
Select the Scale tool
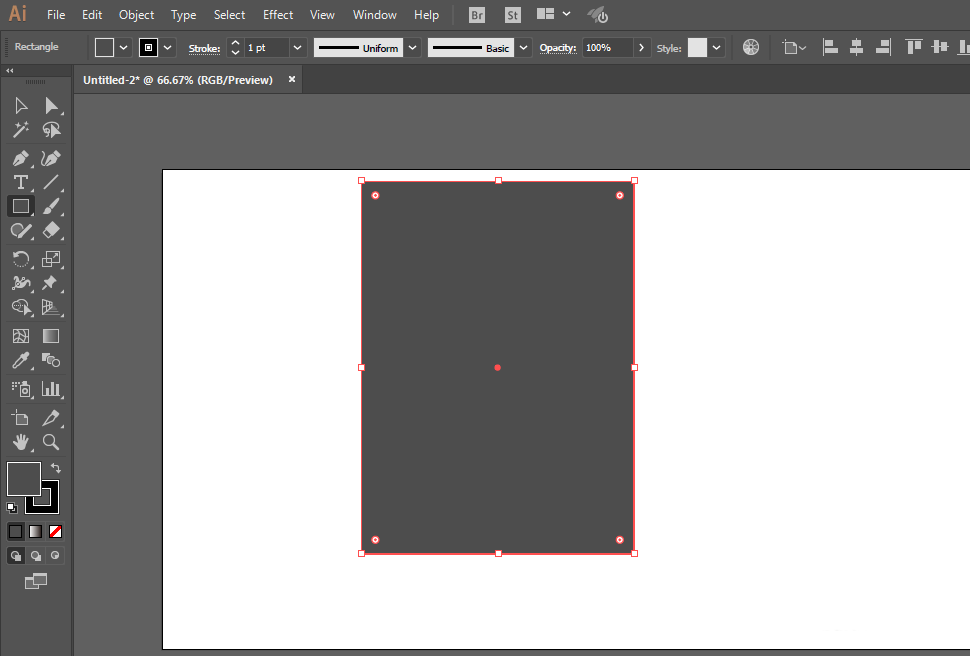[51, 259]
